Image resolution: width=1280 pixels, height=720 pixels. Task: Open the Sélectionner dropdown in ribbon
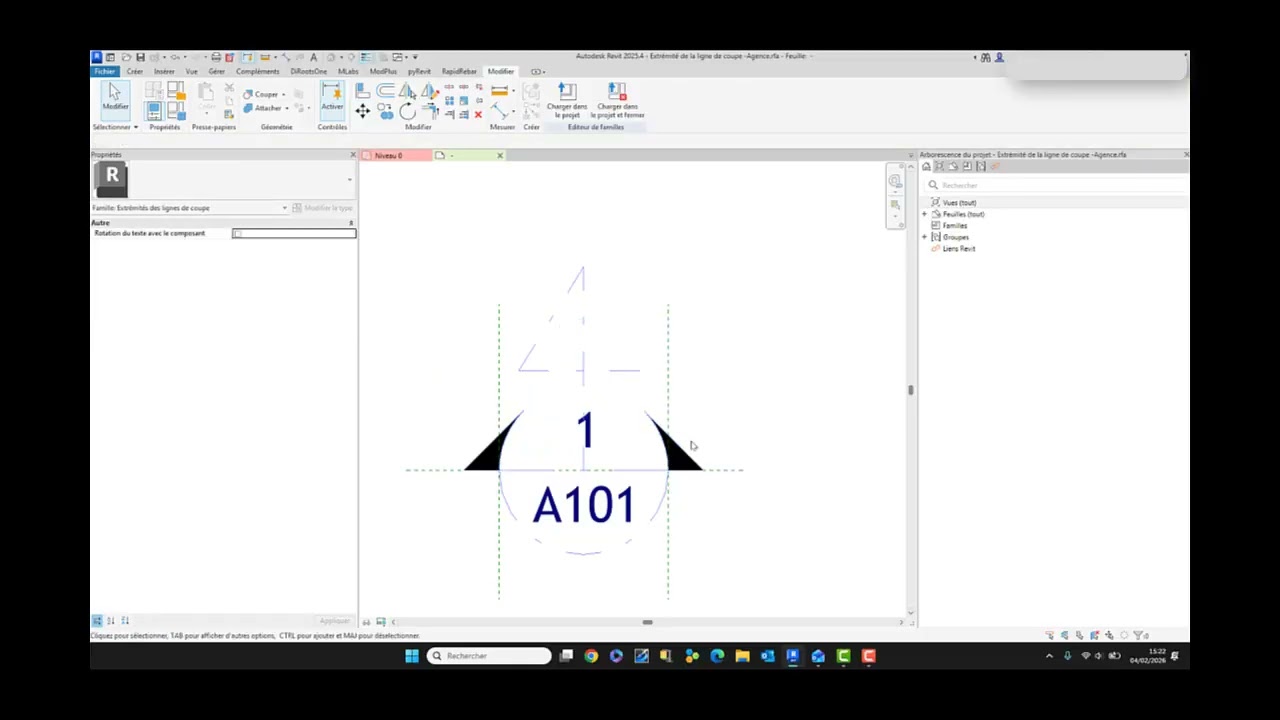[115, 127]
